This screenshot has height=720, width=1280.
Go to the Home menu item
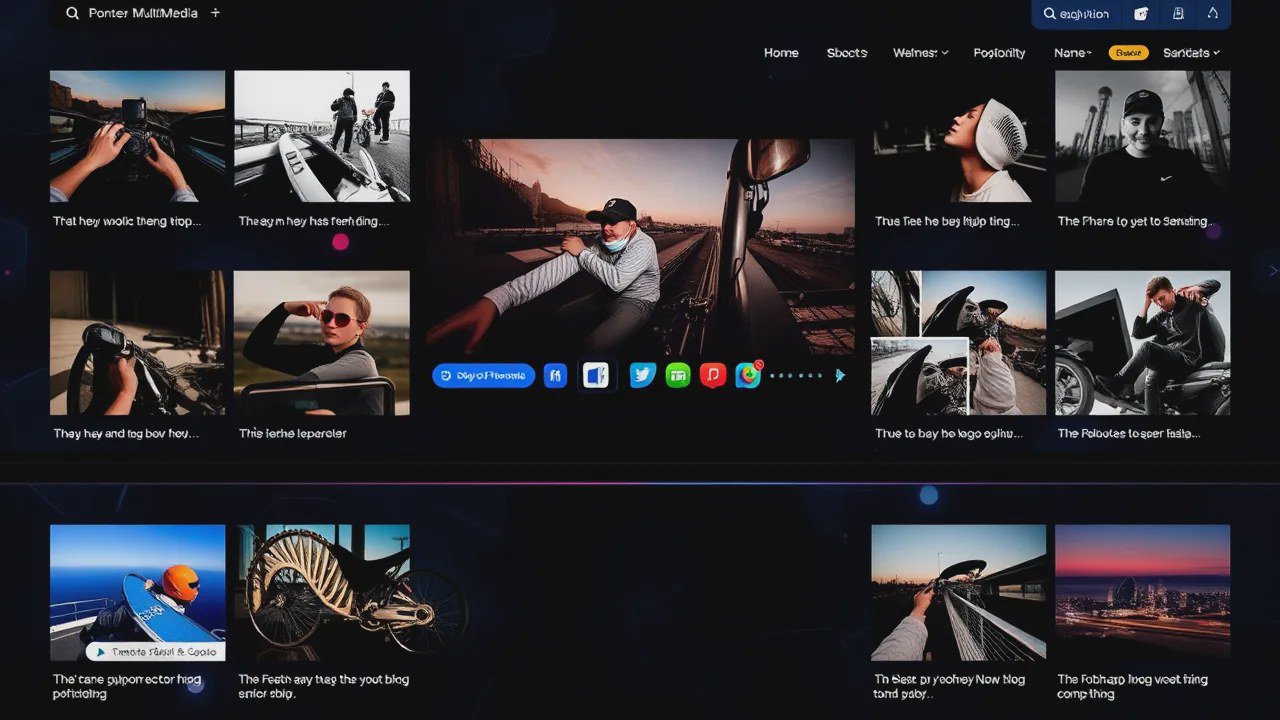click(x=781, y=53)
